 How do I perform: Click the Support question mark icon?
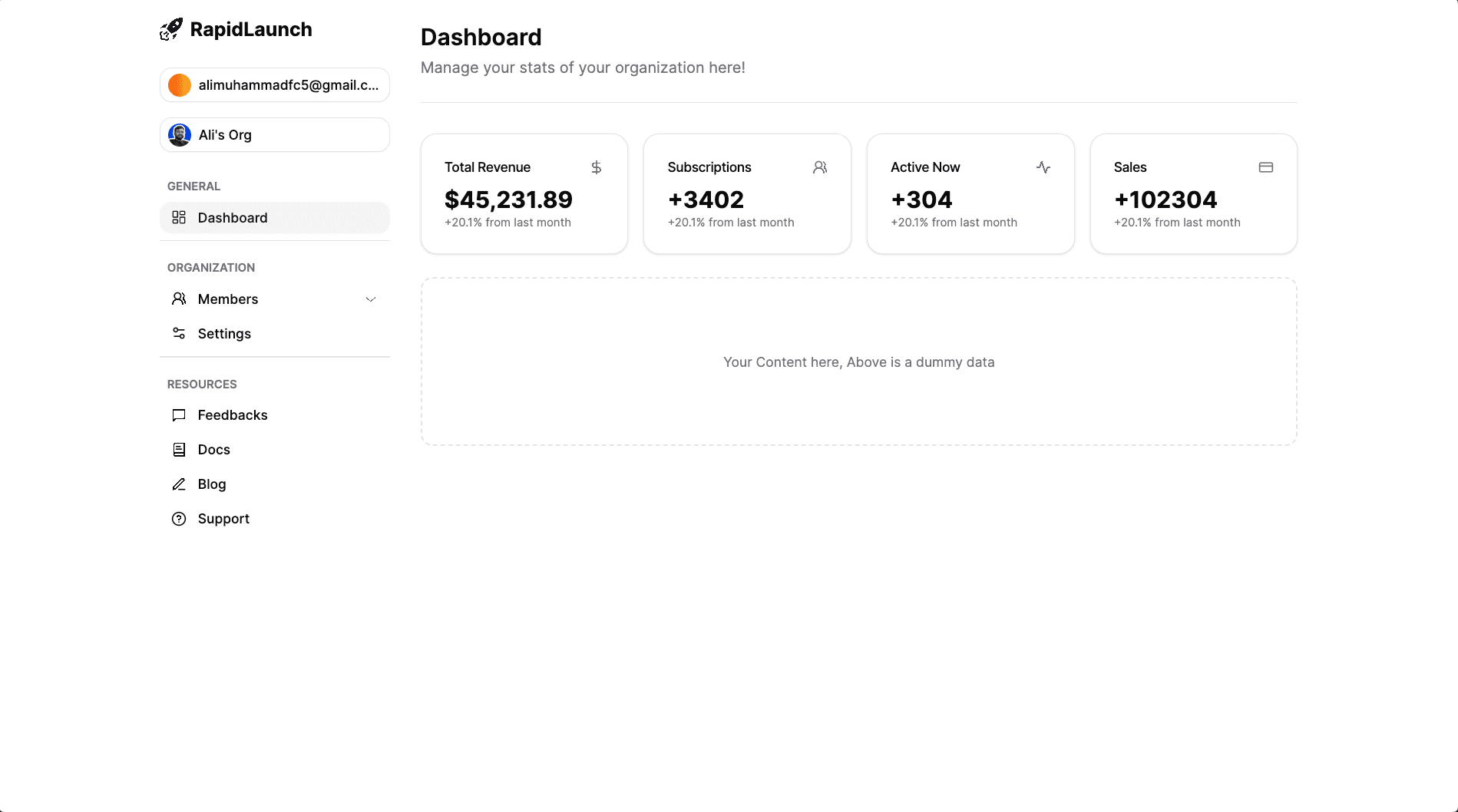pyautogui.click(x=179, y=518)
